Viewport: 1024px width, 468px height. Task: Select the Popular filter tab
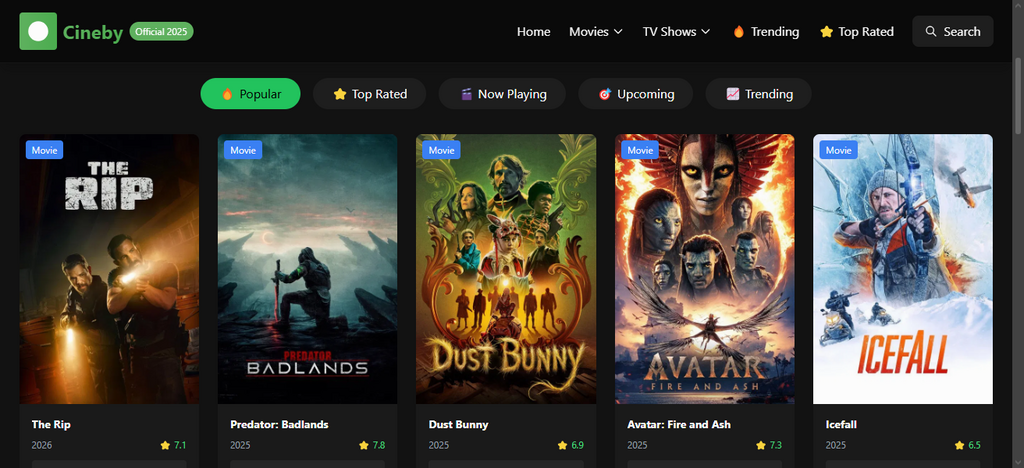(x=251, y=94)
